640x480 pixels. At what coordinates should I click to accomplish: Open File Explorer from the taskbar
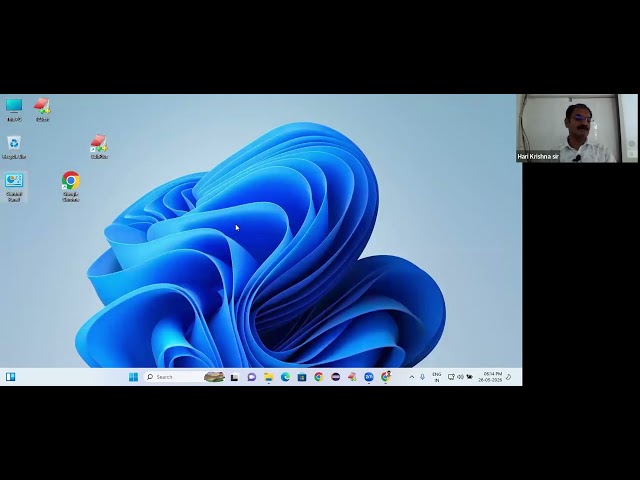(268, 377)
